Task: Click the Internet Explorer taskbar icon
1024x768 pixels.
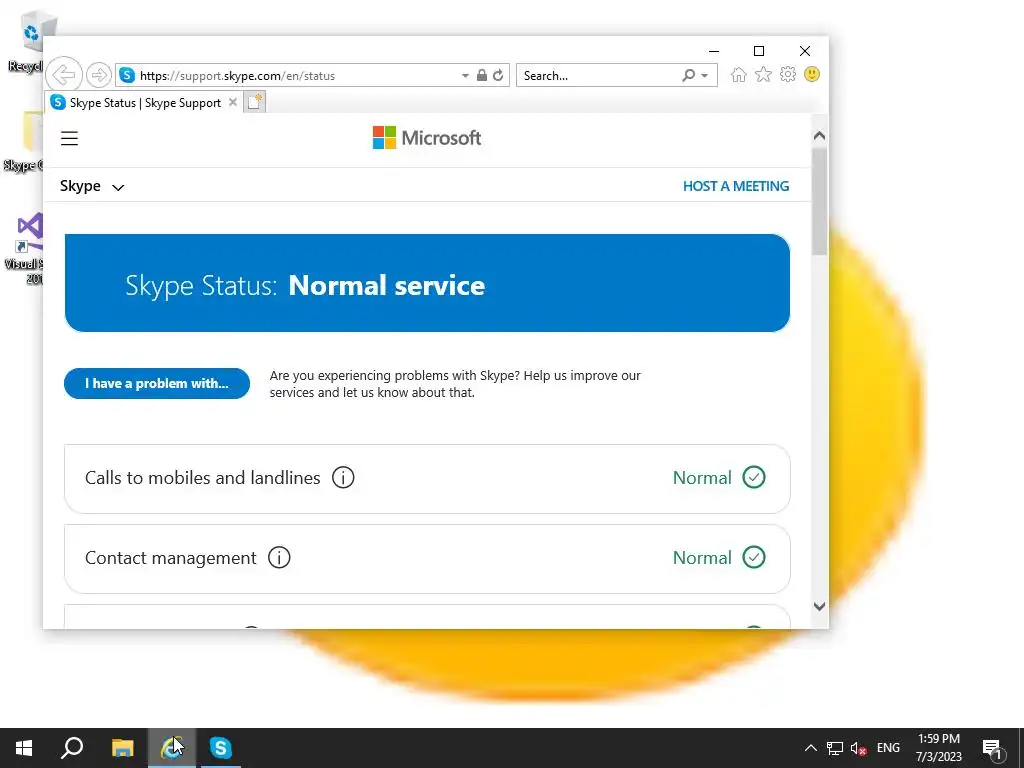Action: pos(171,748)
